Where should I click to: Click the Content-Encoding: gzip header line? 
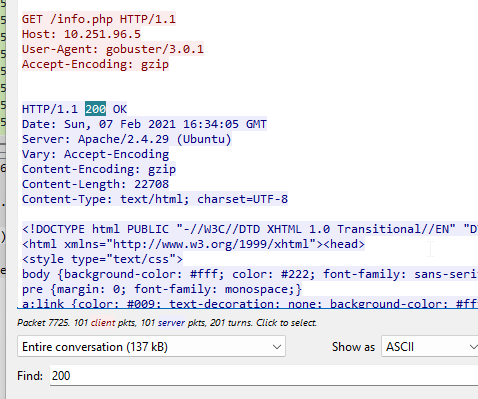99,169
